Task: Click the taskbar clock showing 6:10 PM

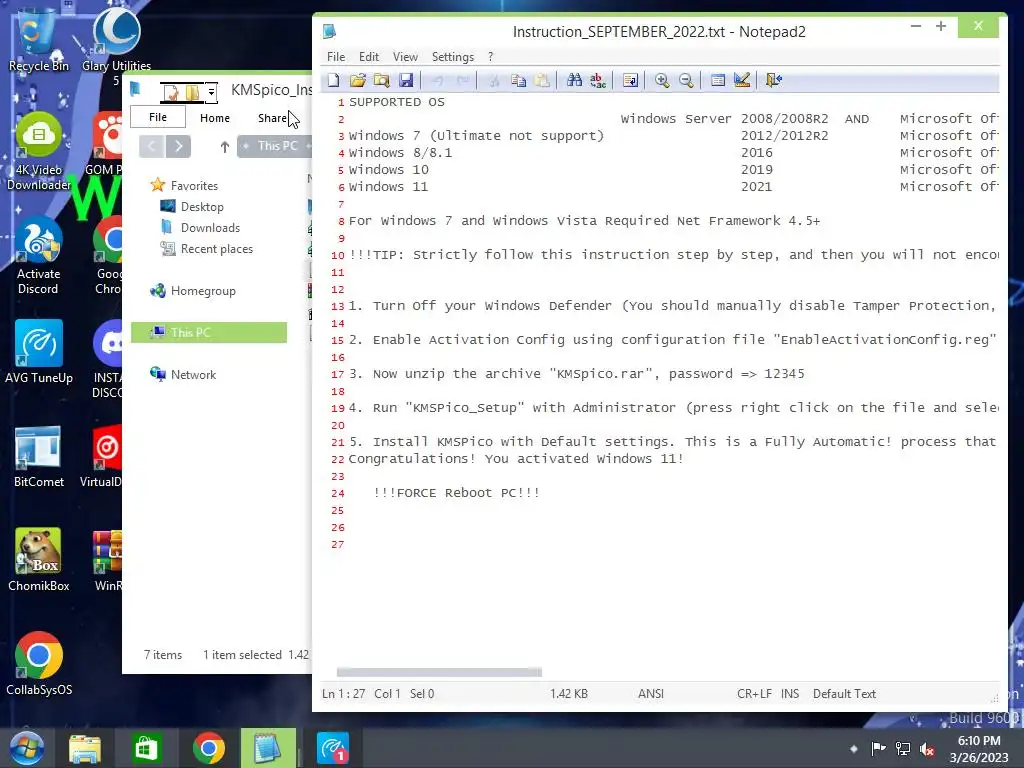Action: coord(979,749)
